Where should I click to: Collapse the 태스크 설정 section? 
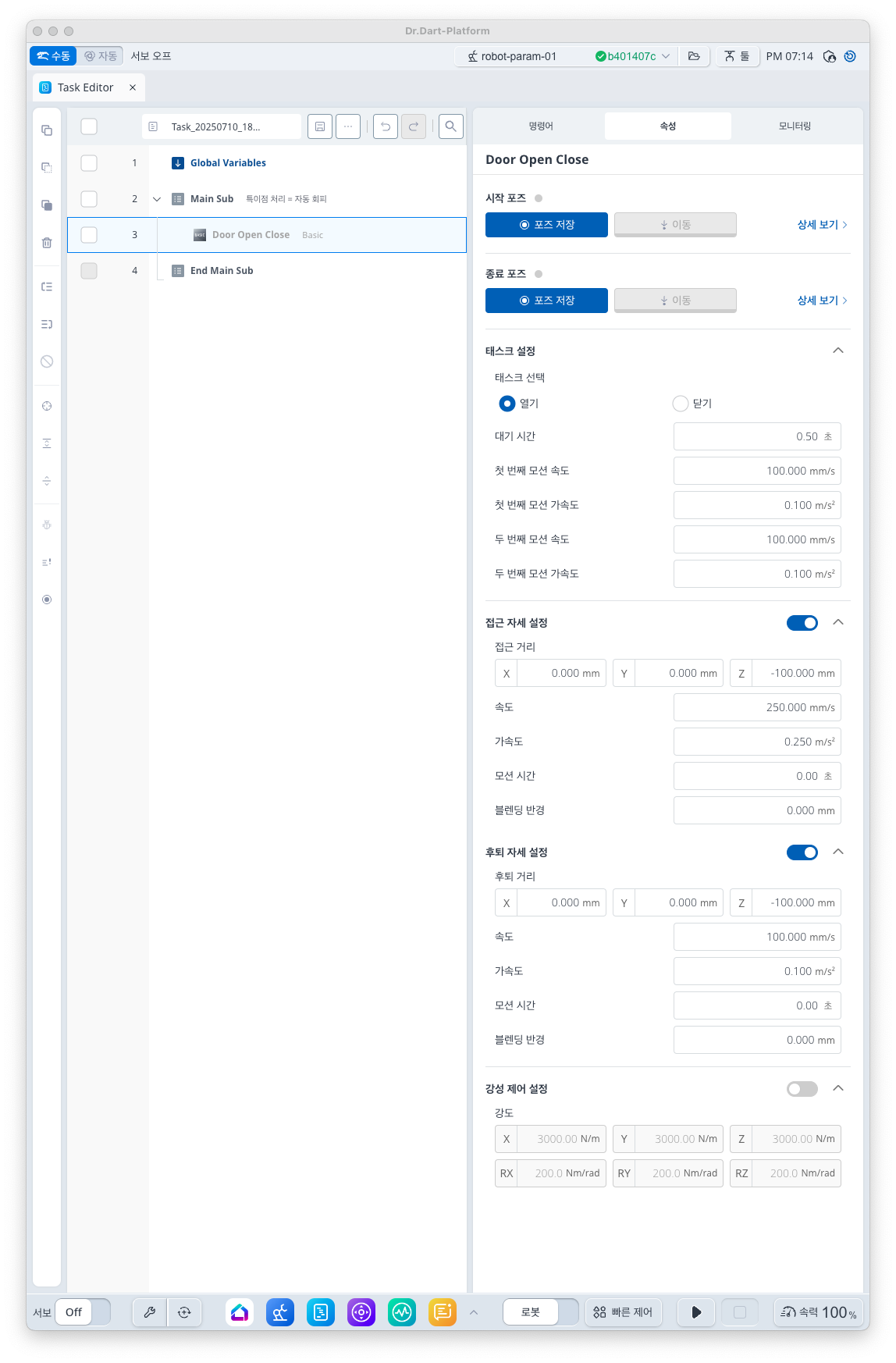pos(838,351)
